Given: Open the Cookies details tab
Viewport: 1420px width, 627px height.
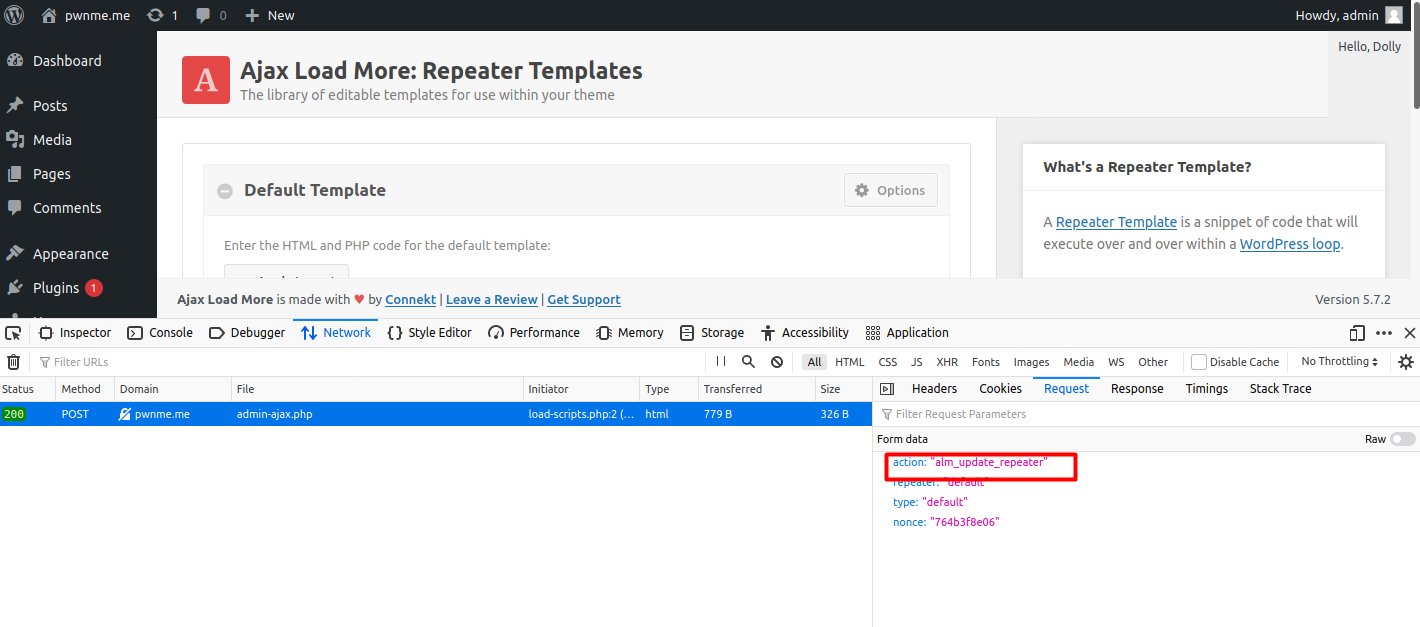Looking at the screenshot, I should tap(1000, 389).
